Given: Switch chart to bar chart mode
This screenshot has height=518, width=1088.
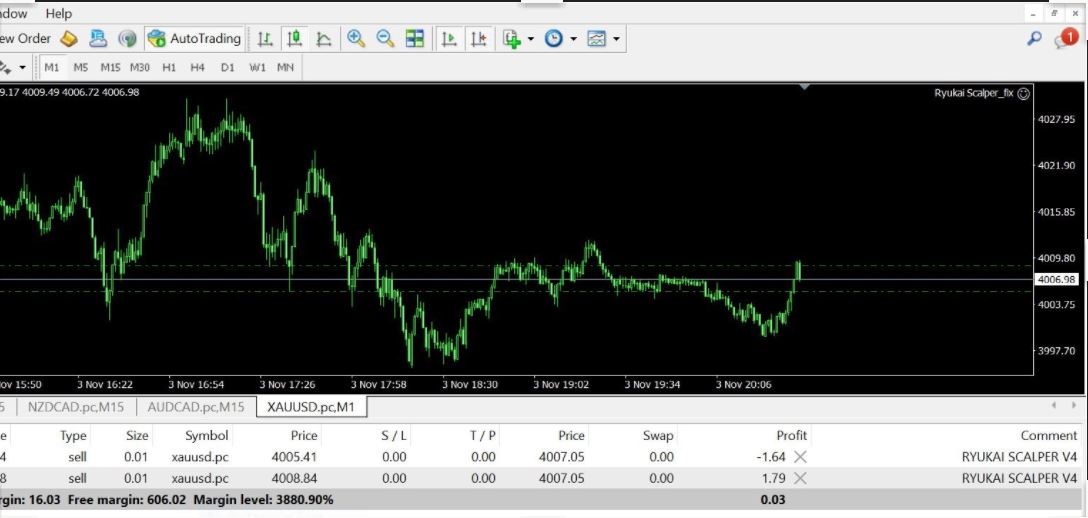Looking at the screenshot, I should pos(265,39).
